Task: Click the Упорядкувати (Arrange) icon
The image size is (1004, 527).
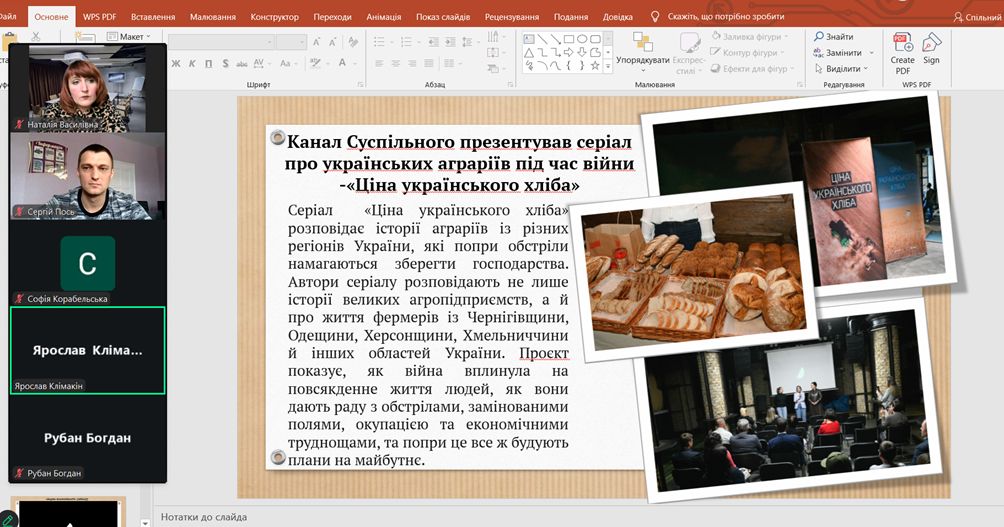Action: pos(643,43)
